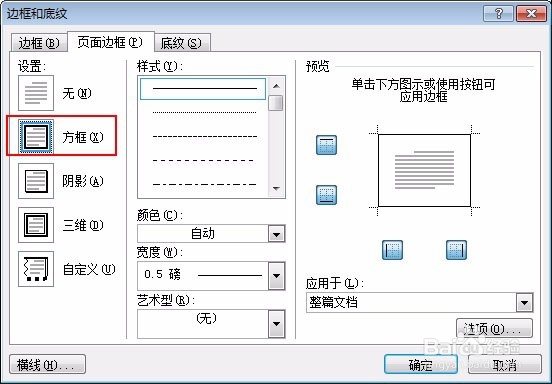Click the style list scroll down arrow
This screenshot has height=384, width=552.
(x=276, y=189)
